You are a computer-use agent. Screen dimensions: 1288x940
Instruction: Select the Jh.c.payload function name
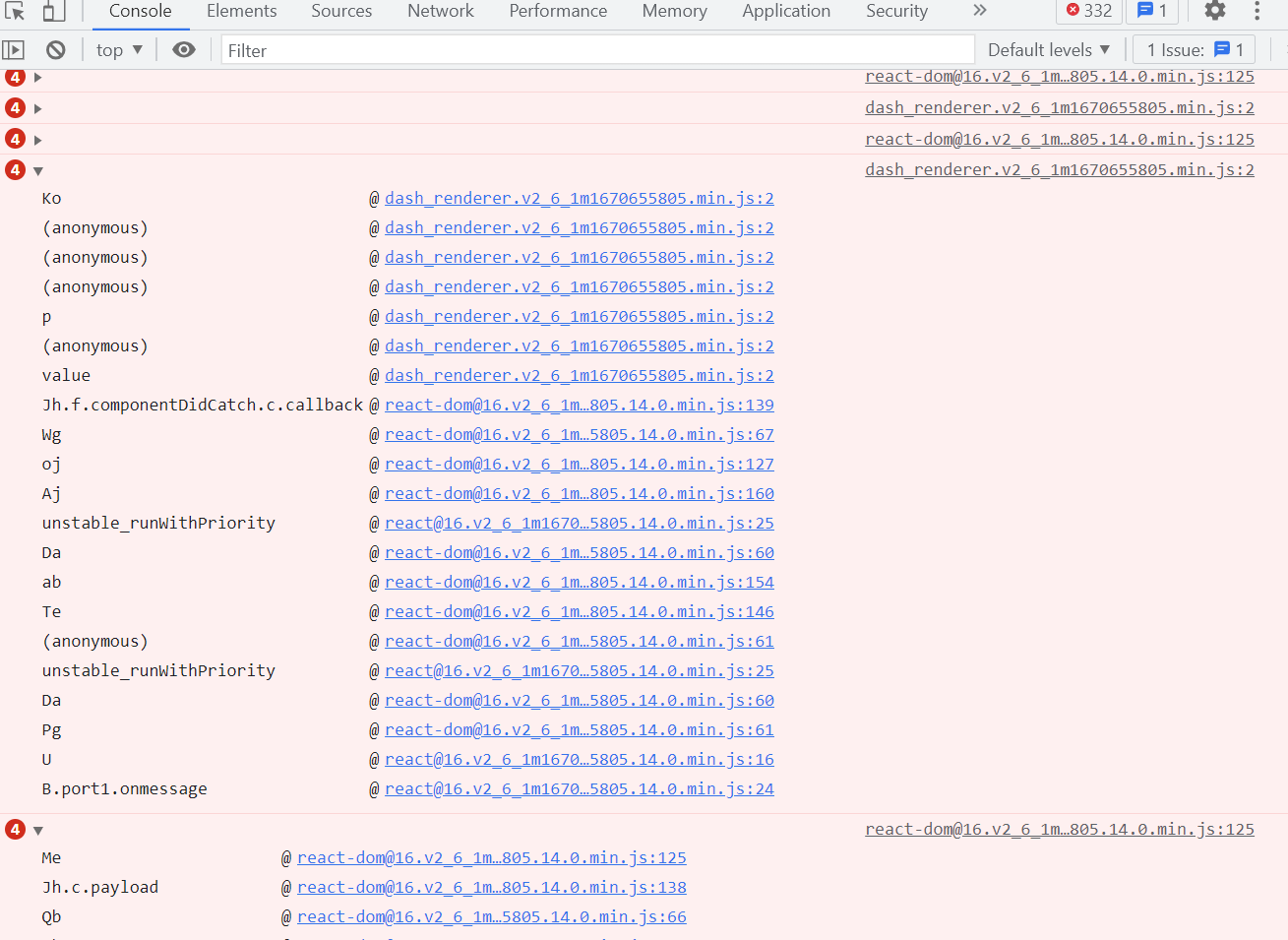[100, 888]
